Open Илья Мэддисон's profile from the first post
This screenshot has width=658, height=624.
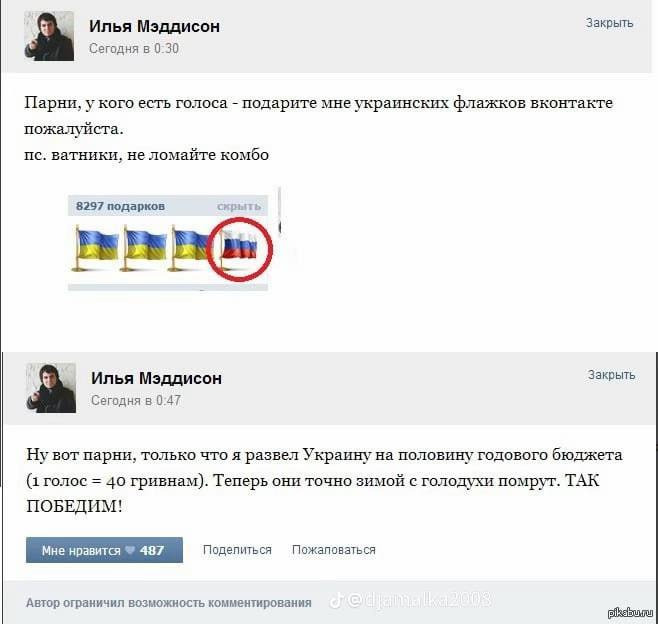point(154,26)
